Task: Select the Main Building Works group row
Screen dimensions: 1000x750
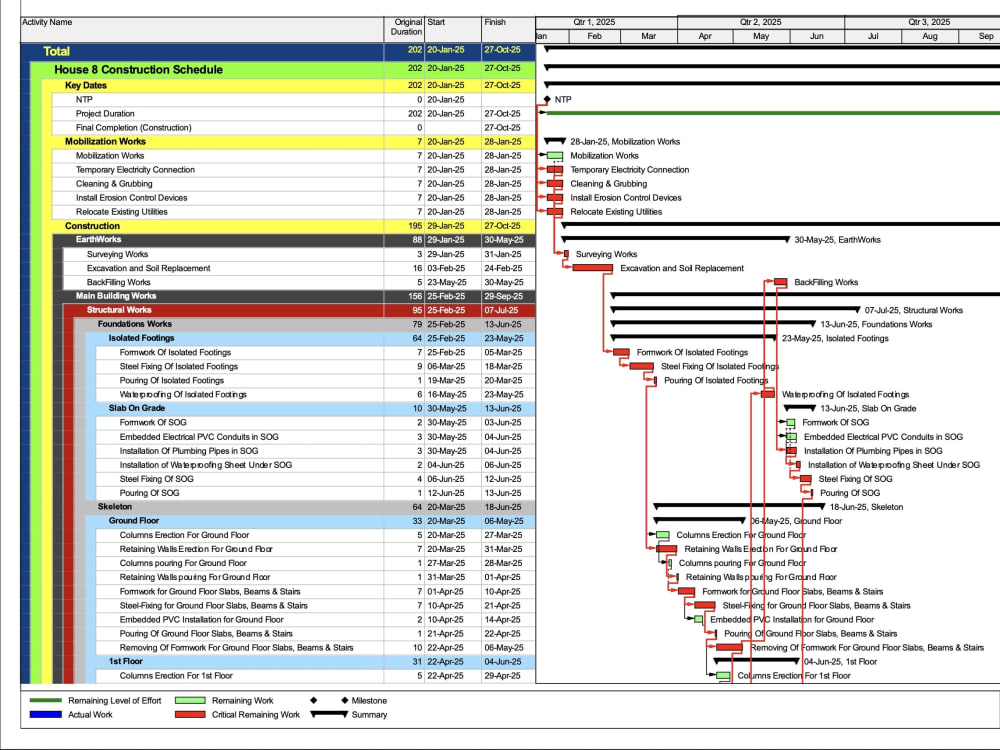Action: click(x=293, y=296)
